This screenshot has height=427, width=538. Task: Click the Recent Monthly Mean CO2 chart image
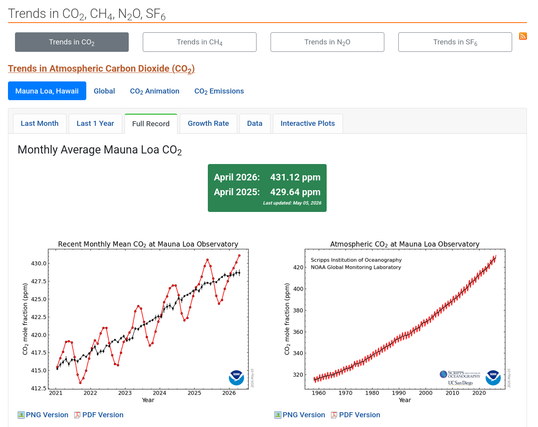(138, 322)
